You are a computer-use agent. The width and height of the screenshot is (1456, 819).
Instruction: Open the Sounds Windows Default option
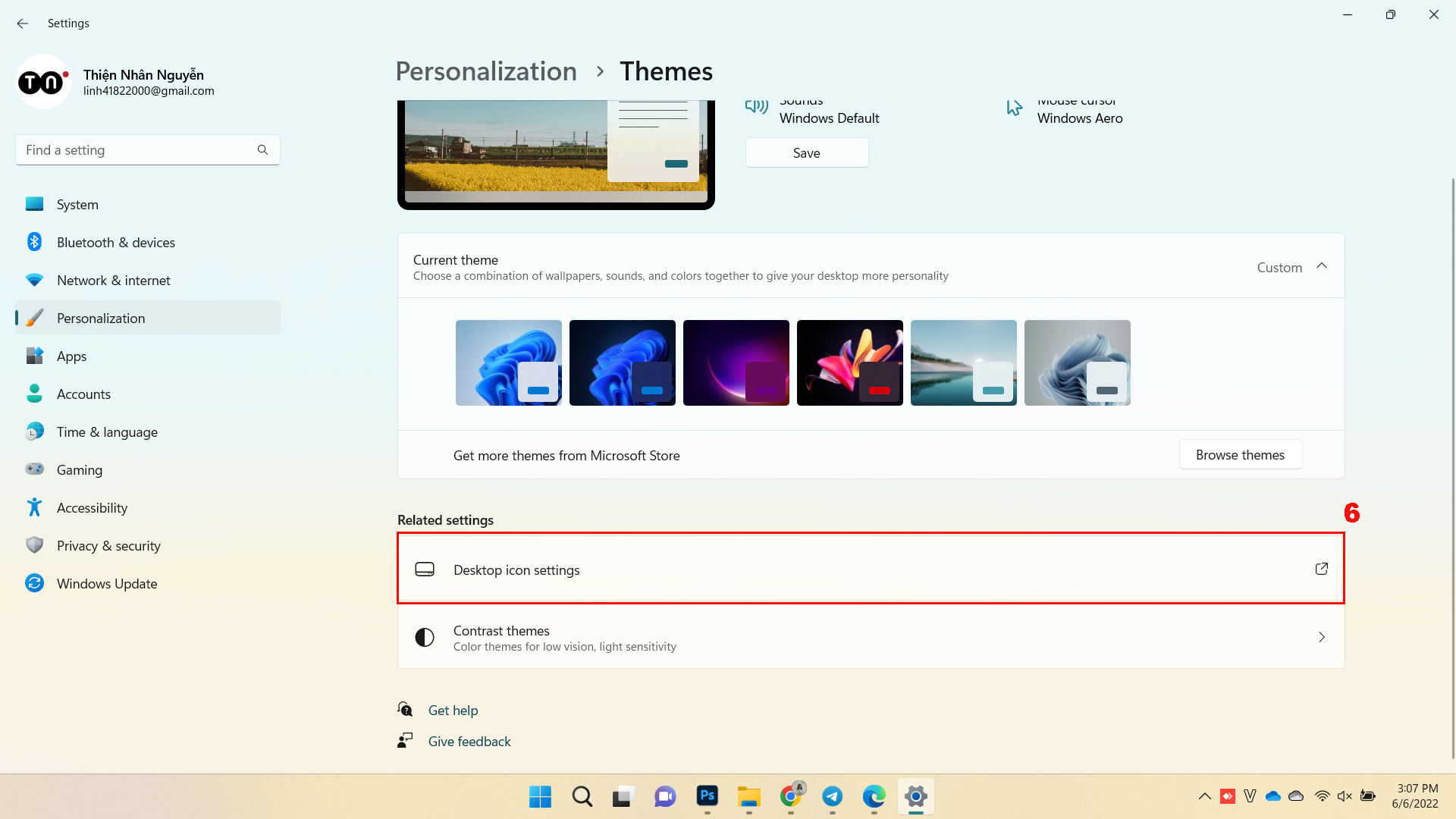coord(813,112)
